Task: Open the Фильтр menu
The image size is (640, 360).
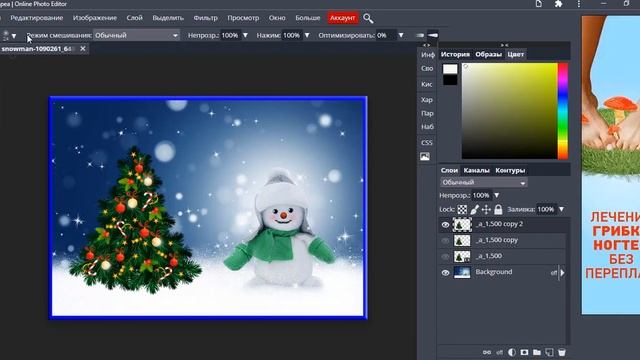Action: tap(205, 18)
